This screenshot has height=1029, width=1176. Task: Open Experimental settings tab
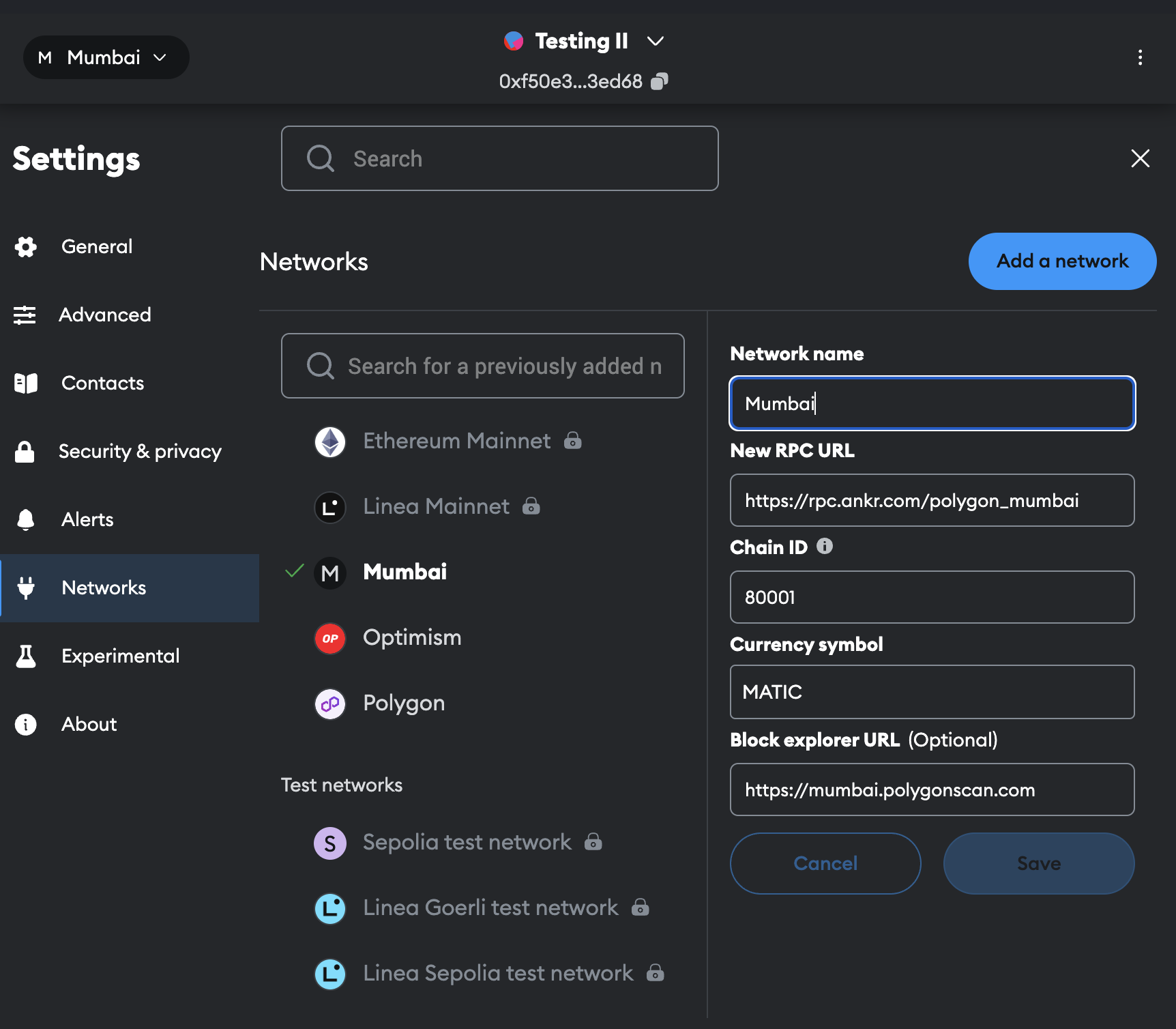(x=130, y=656)
